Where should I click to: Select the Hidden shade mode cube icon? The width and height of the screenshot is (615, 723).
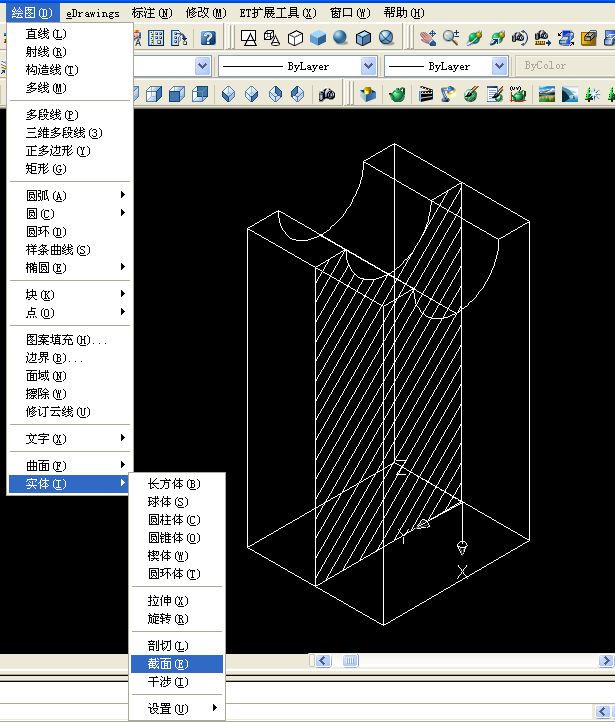point(295,38)
